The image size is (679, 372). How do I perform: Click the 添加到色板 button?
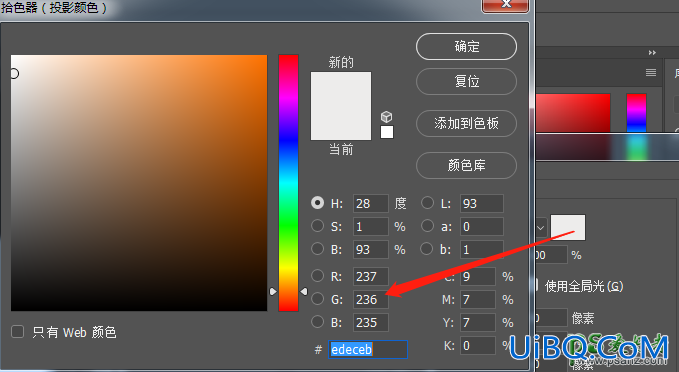(x=466, y=123)
